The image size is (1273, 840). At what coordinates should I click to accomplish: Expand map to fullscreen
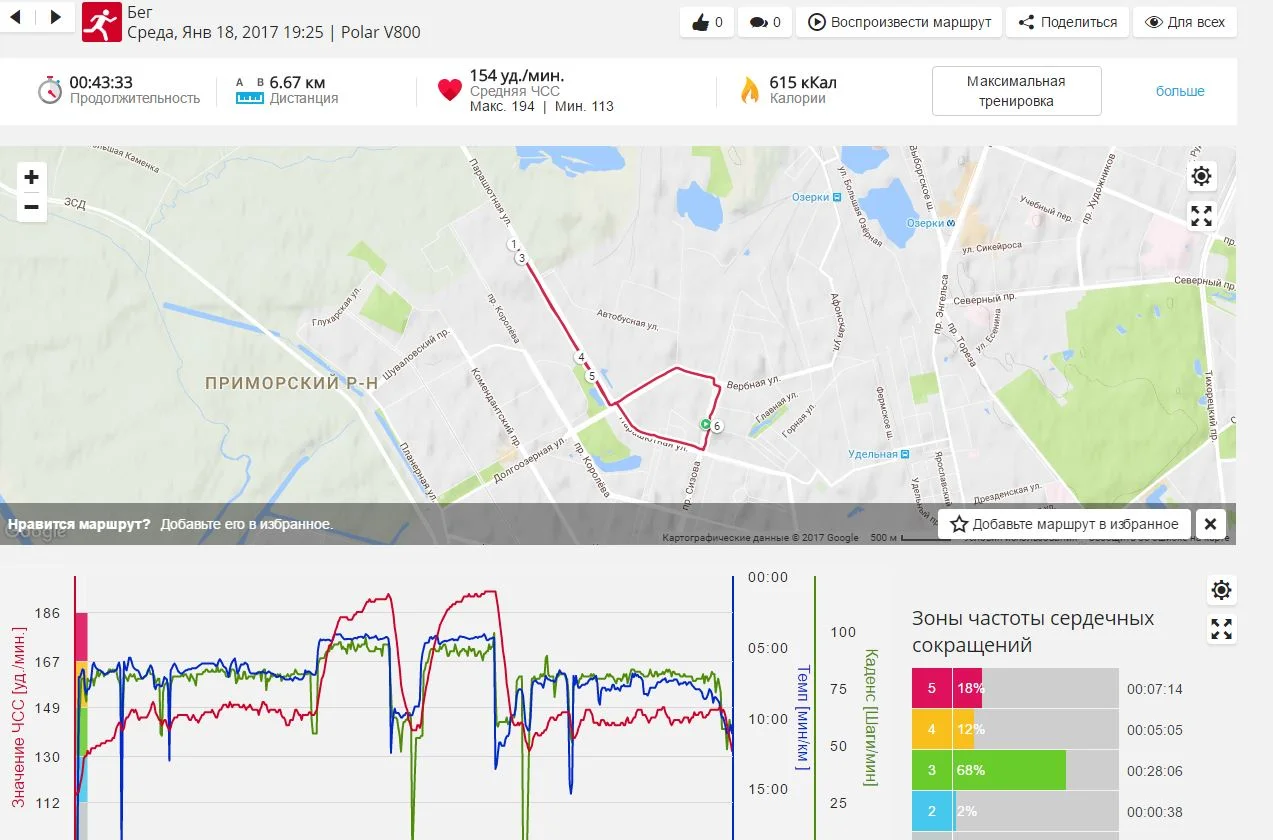[x=1202, y=215]
